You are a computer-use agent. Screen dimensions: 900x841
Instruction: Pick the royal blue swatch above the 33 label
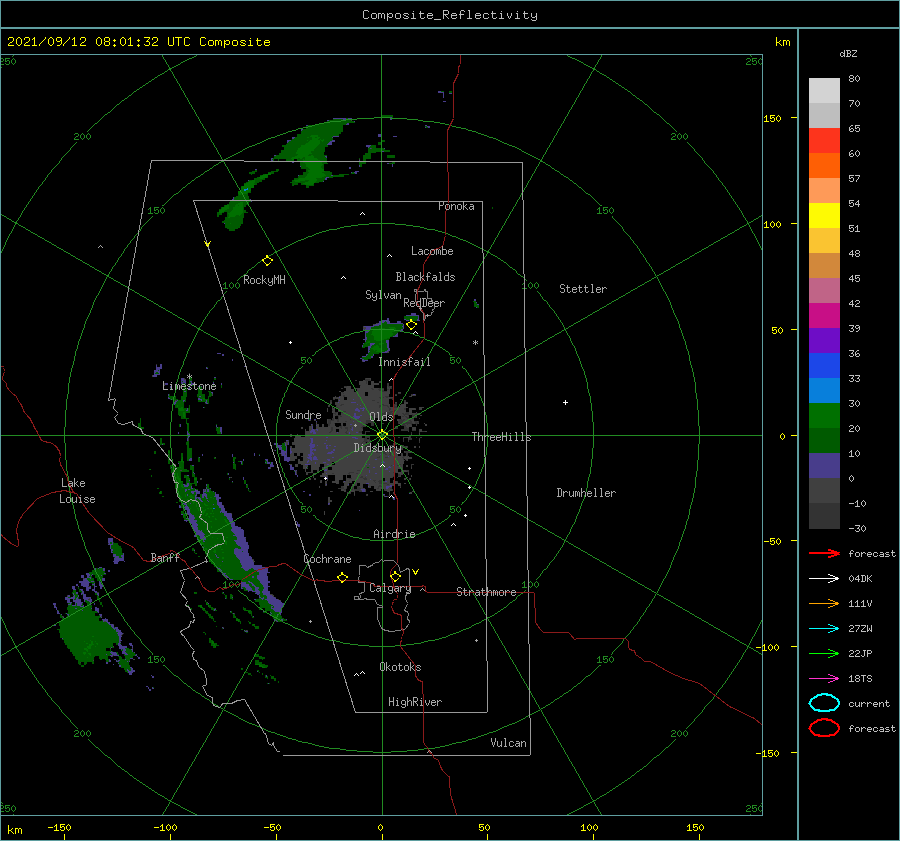[824, 365]
